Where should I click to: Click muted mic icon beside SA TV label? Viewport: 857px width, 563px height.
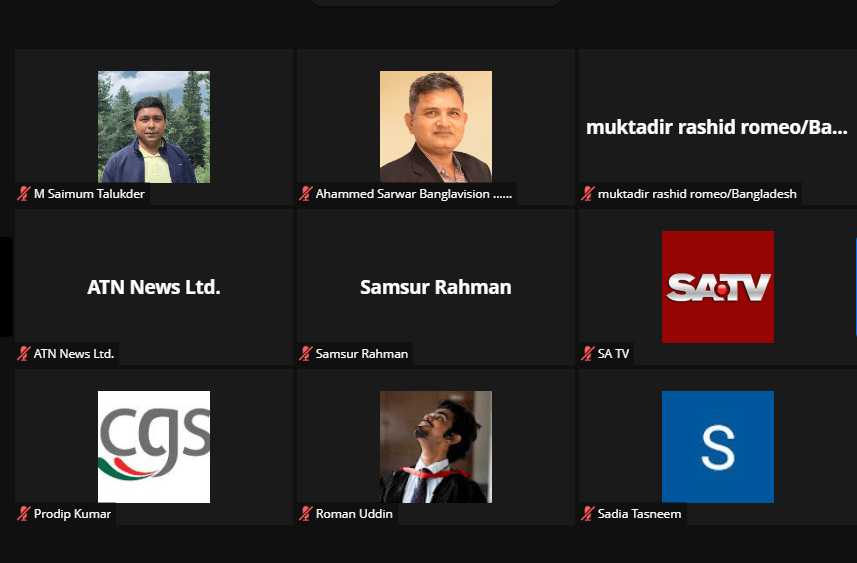pos(588,354)
